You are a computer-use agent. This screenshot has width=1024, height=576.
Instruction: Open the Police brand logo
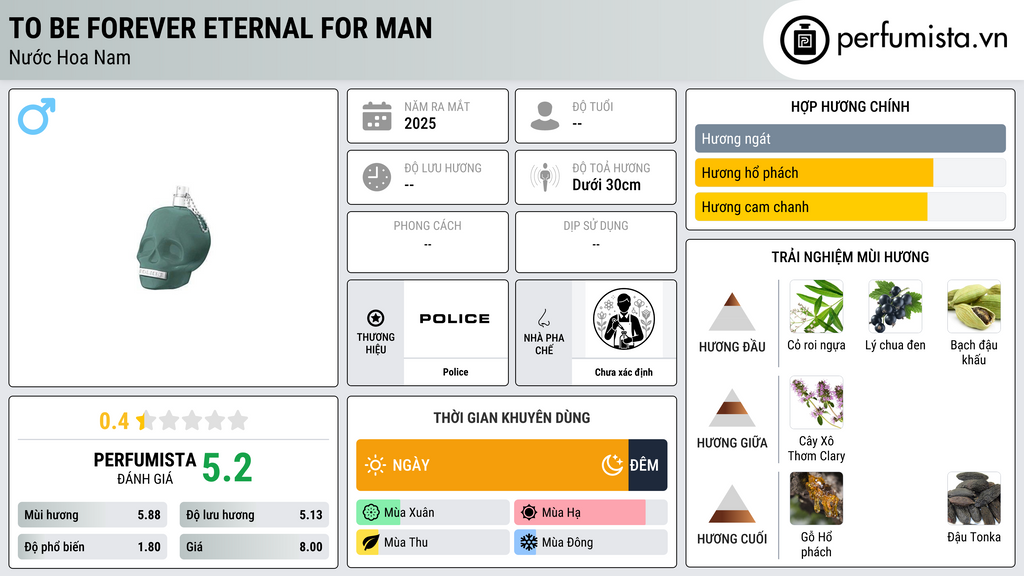tap(455, 319)
